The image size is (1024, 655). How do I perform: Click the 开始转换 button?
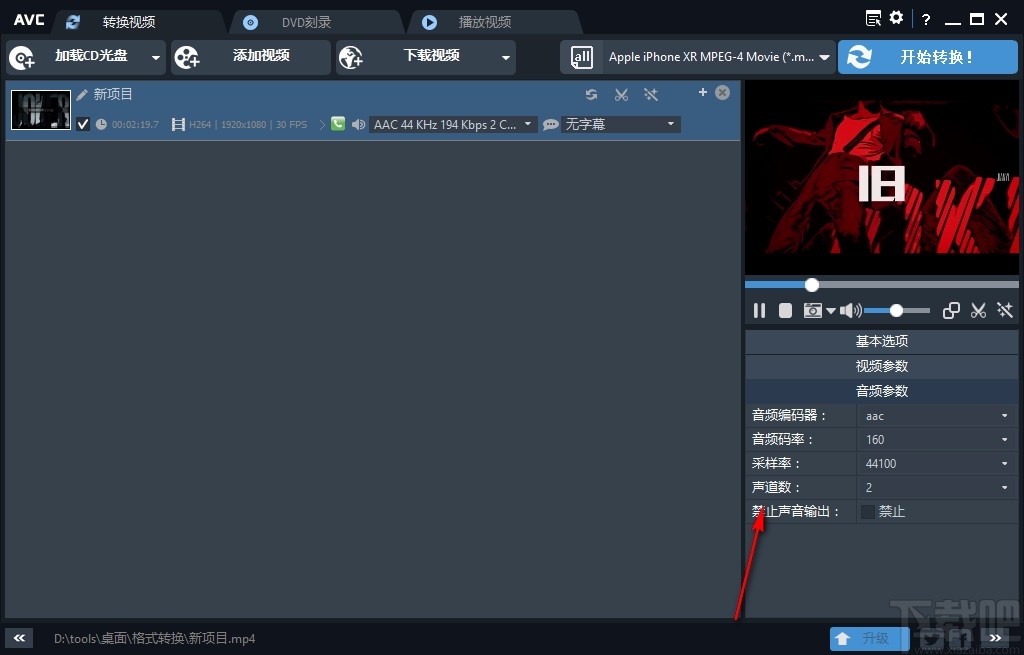(927, 57)
